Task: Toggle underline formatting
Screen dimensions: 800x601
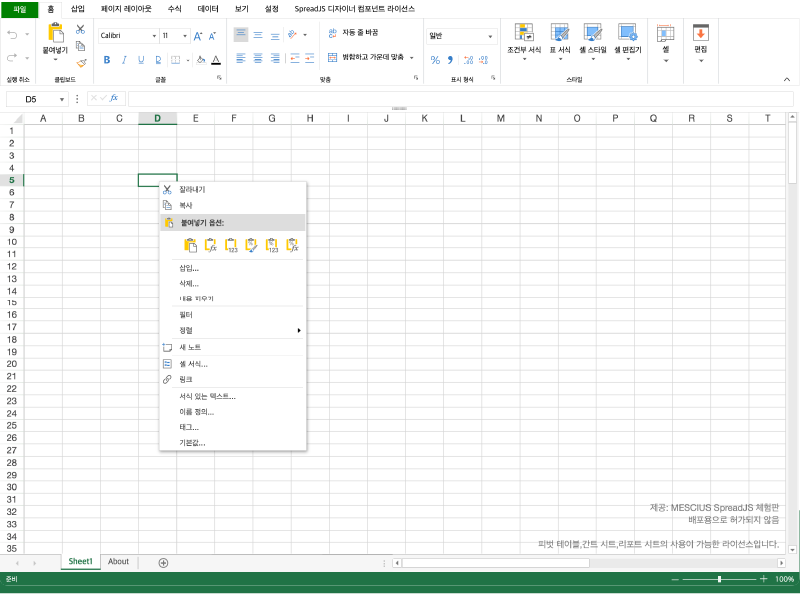Action: tap(141, 60)
